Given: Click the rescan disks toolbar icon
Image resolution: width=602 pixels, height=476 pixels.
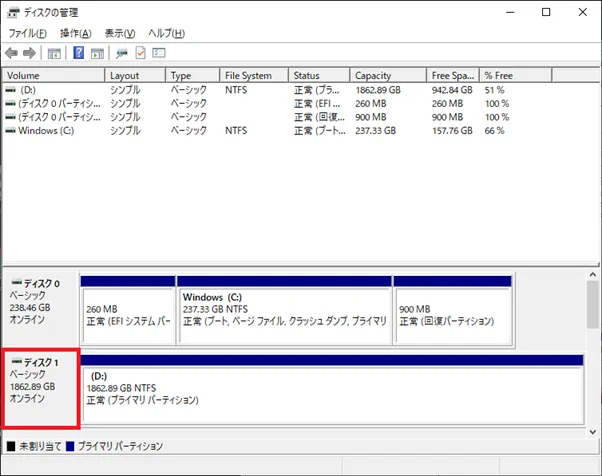Looking at the screenshot, I should tap(122, 53).
